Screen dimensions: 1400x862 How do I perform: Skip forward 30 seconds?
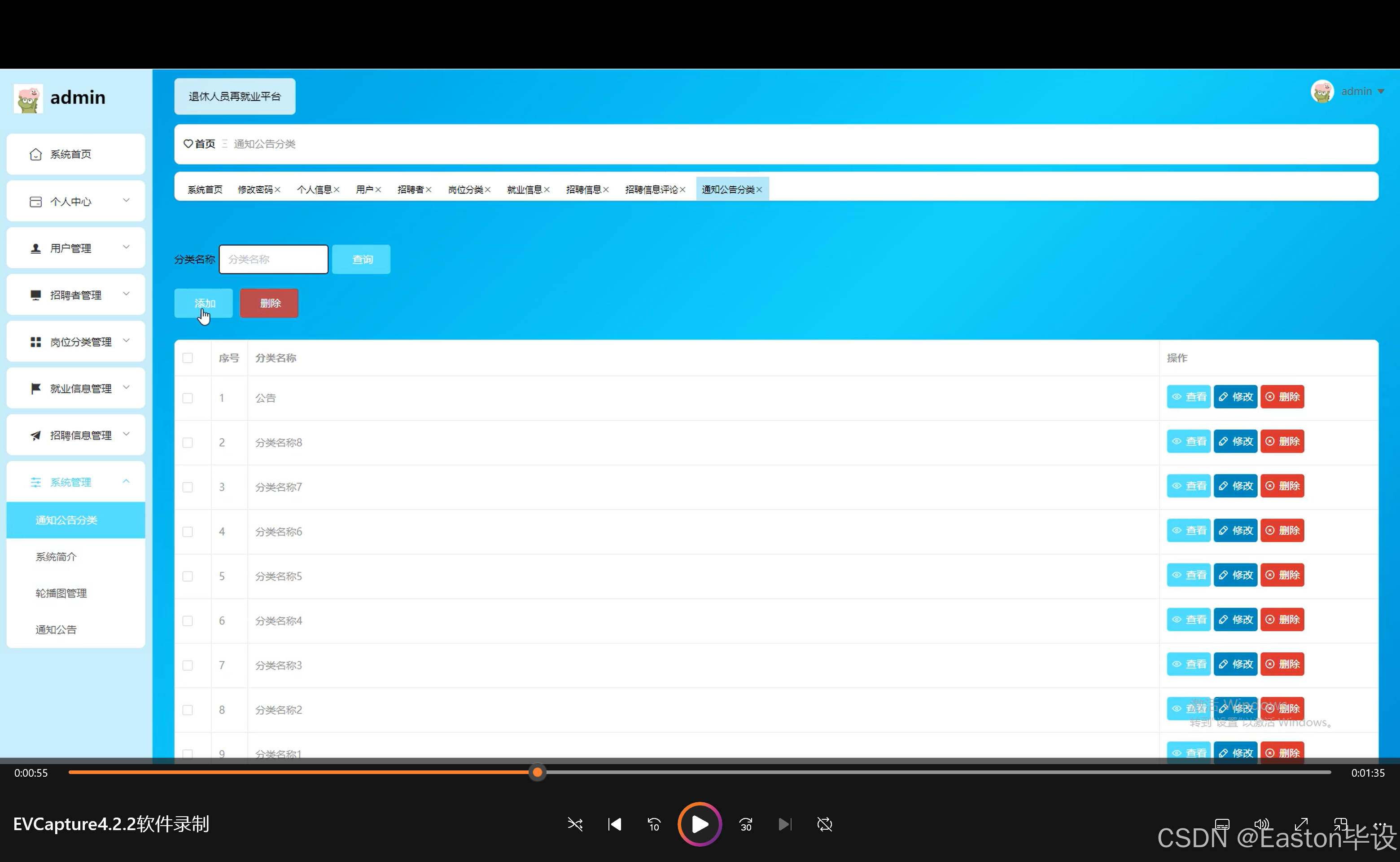[746, 824]
